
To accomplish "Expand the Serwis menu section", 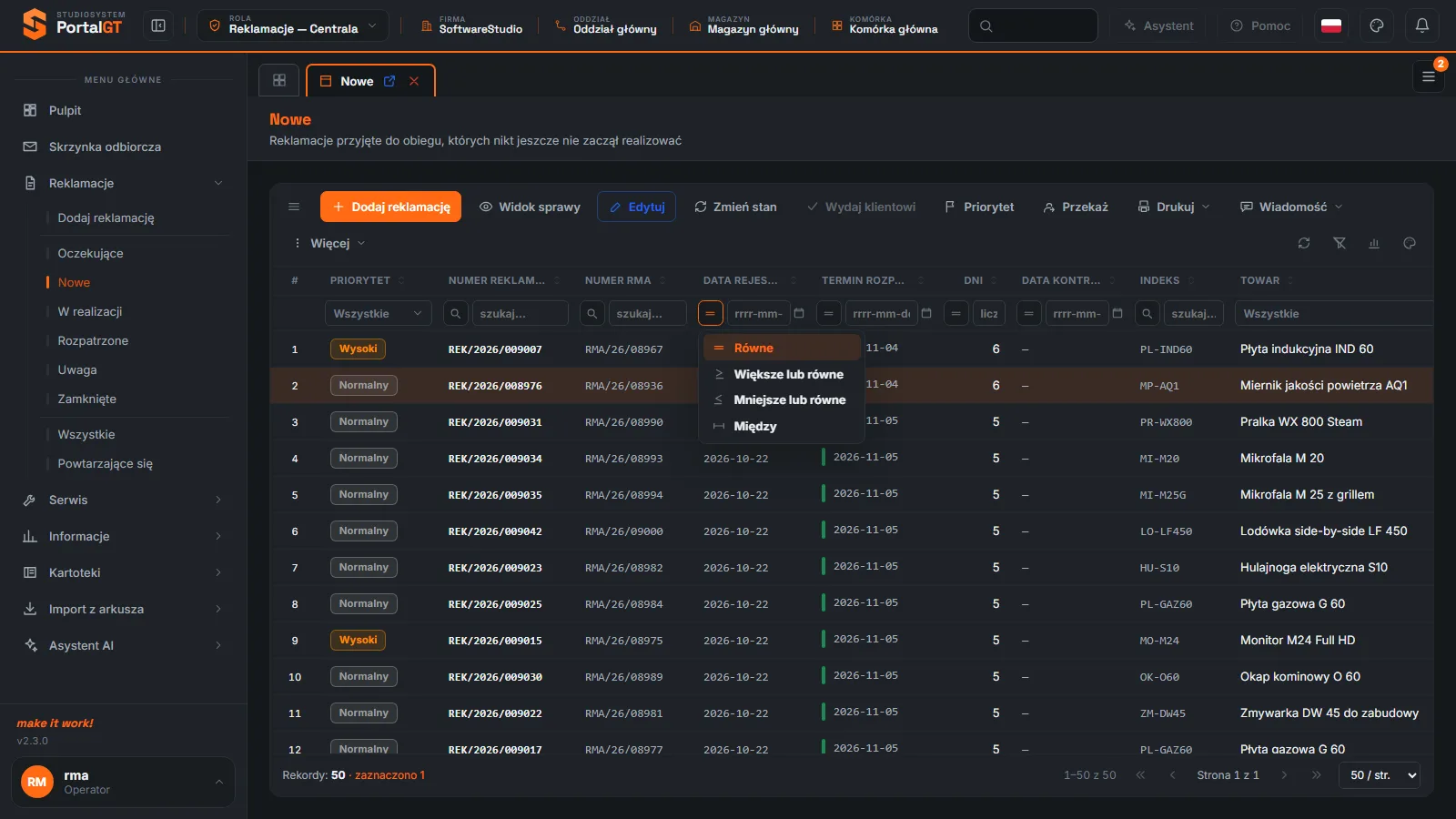I will point(123,500).
